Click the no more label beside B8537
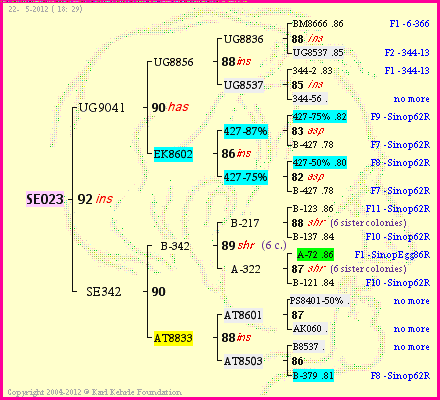The image size is (440, 400). point(412,347)
